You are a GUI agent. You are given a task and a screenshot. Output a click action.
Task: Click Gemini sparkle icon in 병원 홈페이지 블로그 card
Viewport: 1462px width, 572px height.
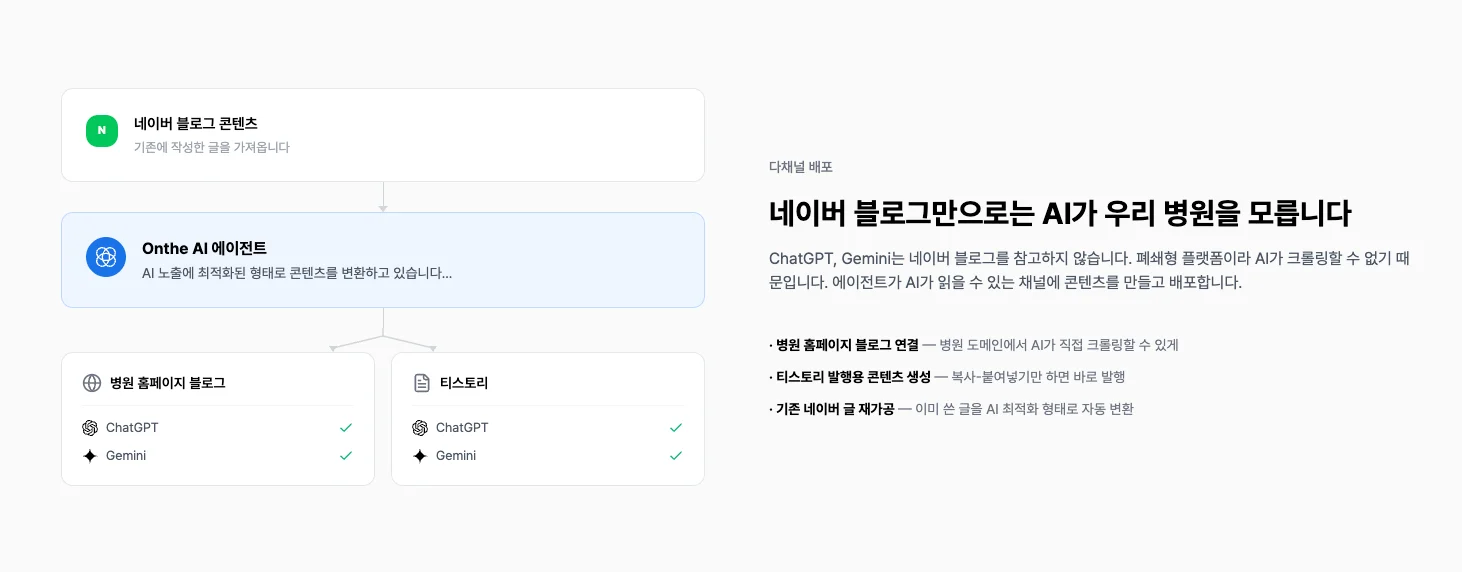tap(90, 456)
